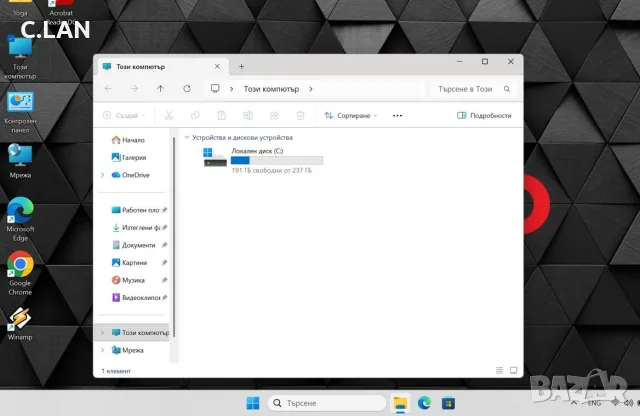Click the navigation pane scrollbar

click(x=174, y=237)
